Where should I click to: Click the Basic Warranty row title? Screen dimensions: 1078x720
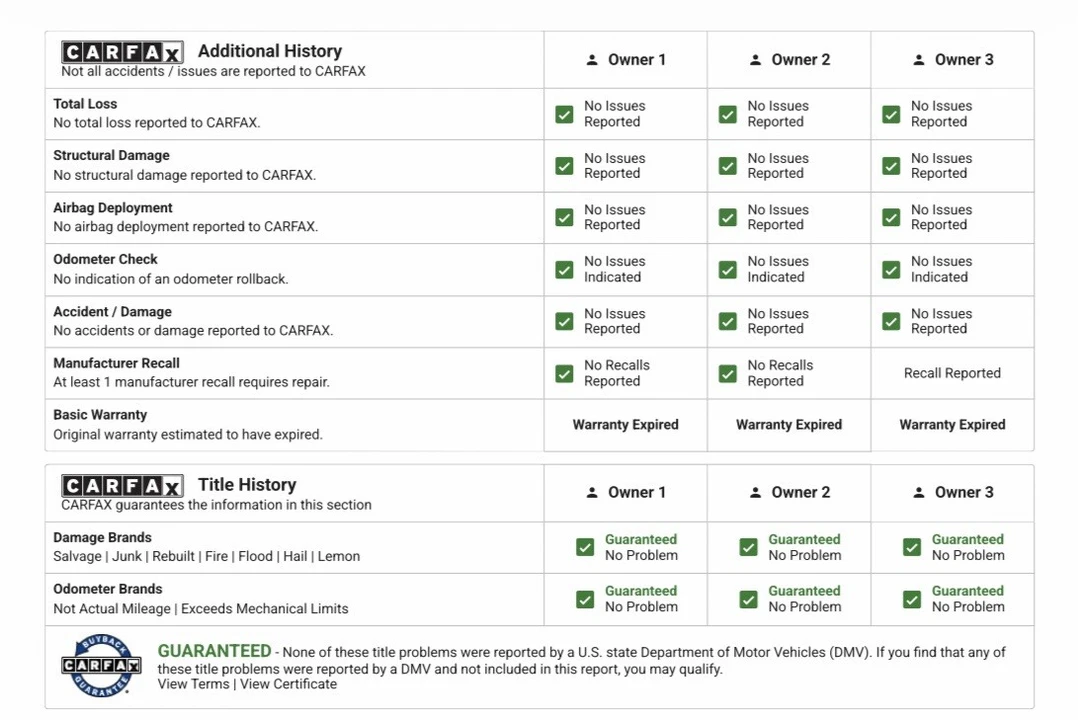click(100, 415)
